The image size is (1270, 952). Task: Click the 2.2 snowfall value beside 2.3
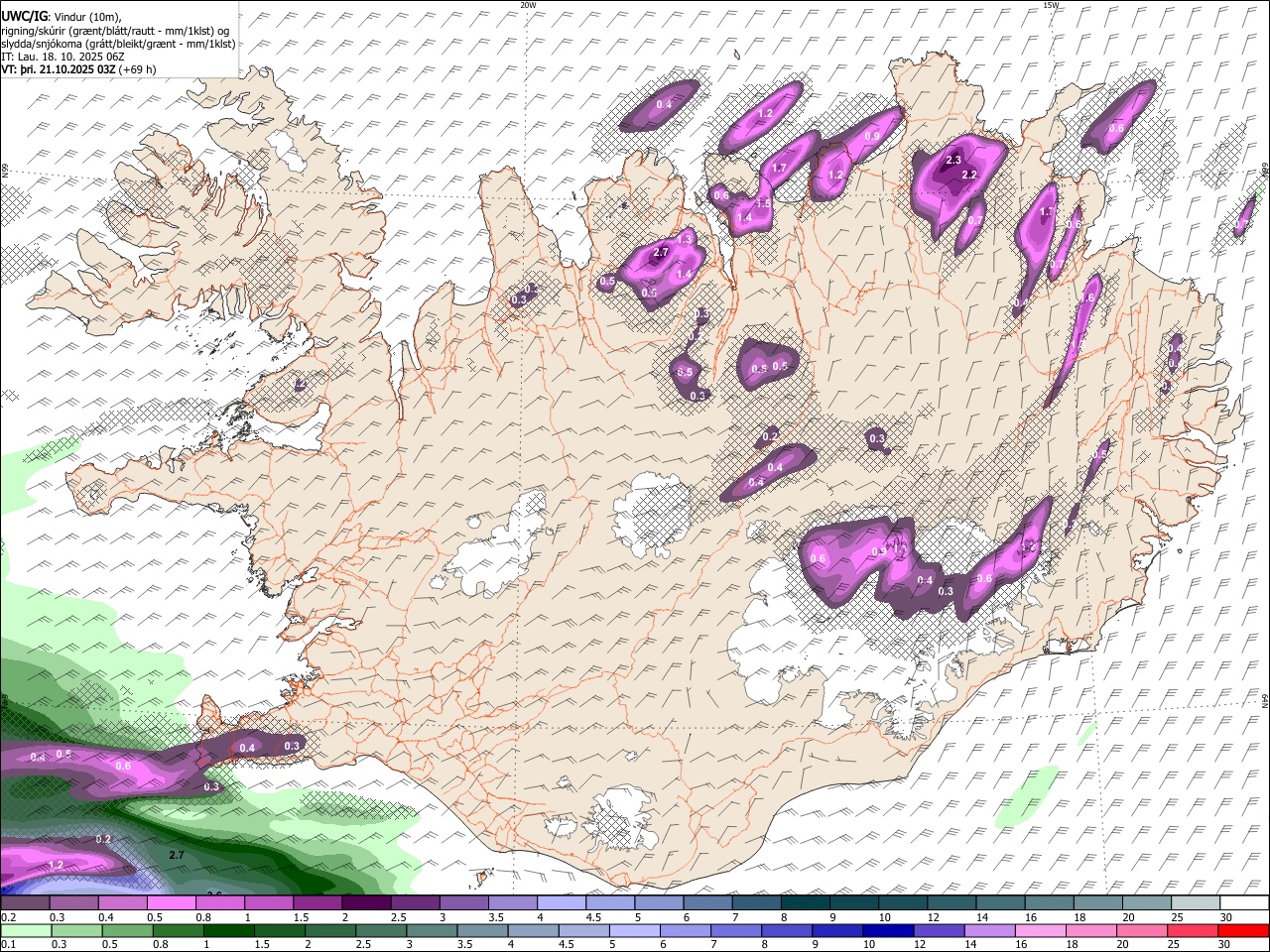970,175
